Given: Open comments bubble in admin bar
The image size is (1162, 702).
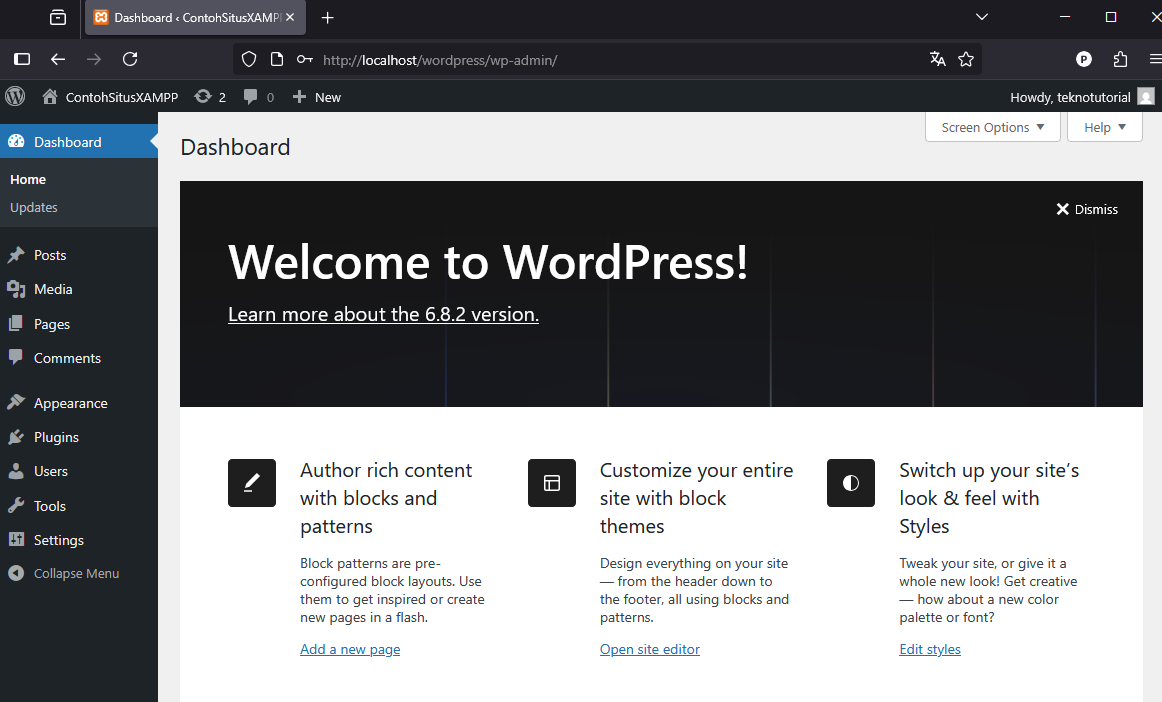Looking at the screenshot, I should pos(259,97).
